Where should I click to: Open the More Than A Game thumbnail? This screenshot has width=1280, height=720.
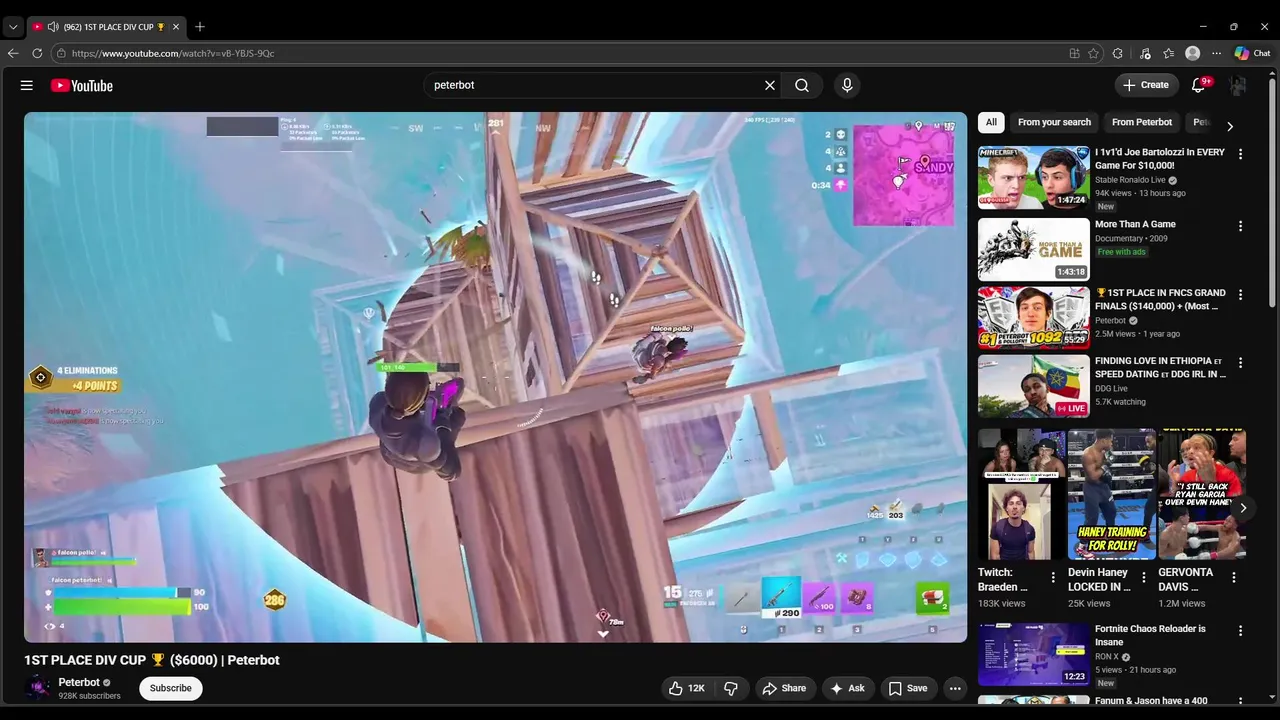(x=1034, y=249)
